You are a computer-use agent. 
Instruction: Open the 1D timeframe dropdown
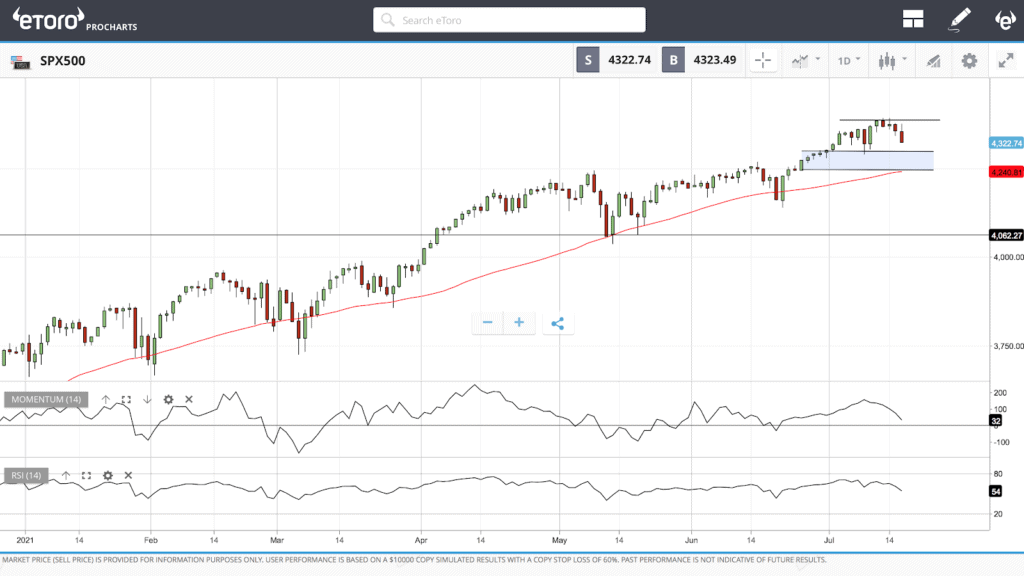tap(849, 60)
